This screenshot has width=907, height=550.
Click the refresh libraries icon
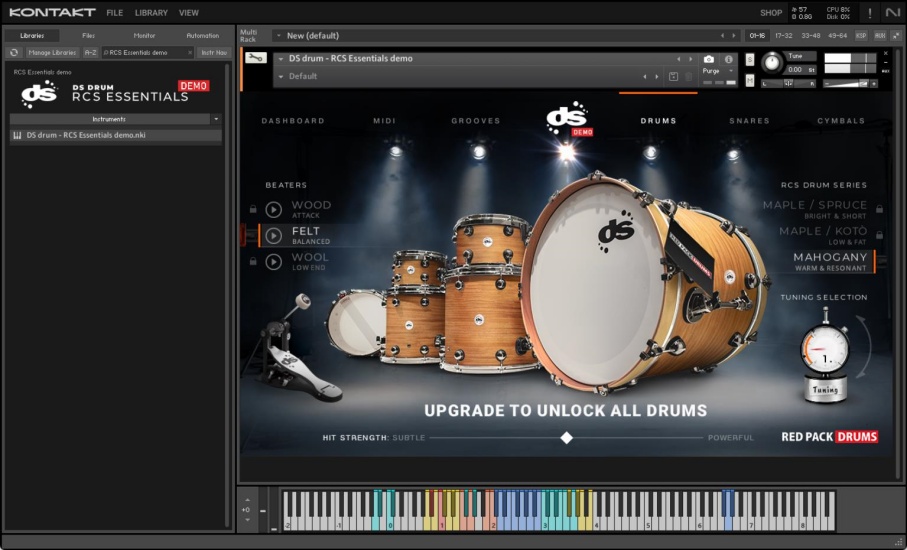tap(14, 52)
